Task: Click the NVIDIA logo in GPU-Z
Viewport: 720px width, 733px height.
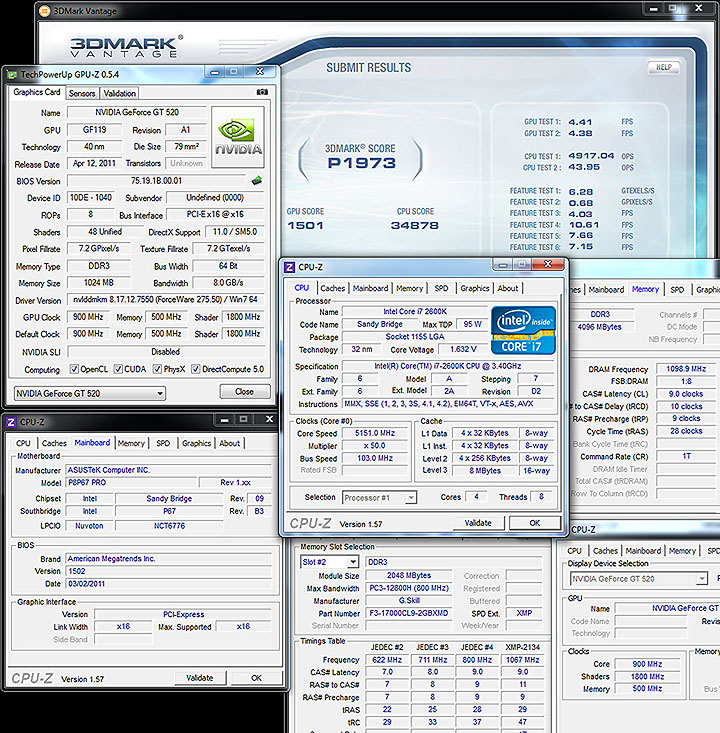Action: (x=238, y=137)
